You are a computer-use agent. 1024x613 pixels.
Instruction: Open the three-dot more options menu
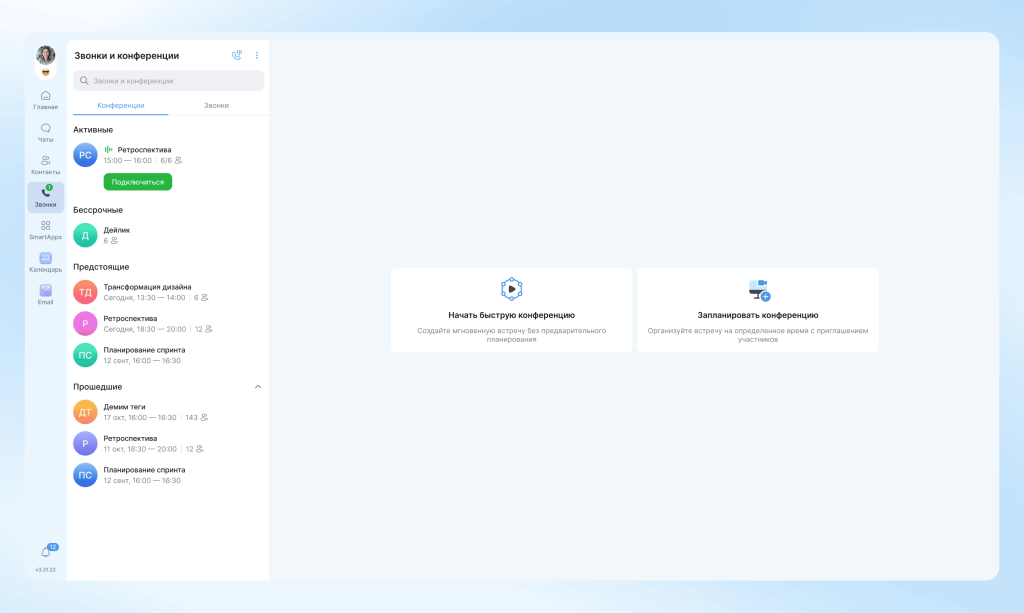257,56
